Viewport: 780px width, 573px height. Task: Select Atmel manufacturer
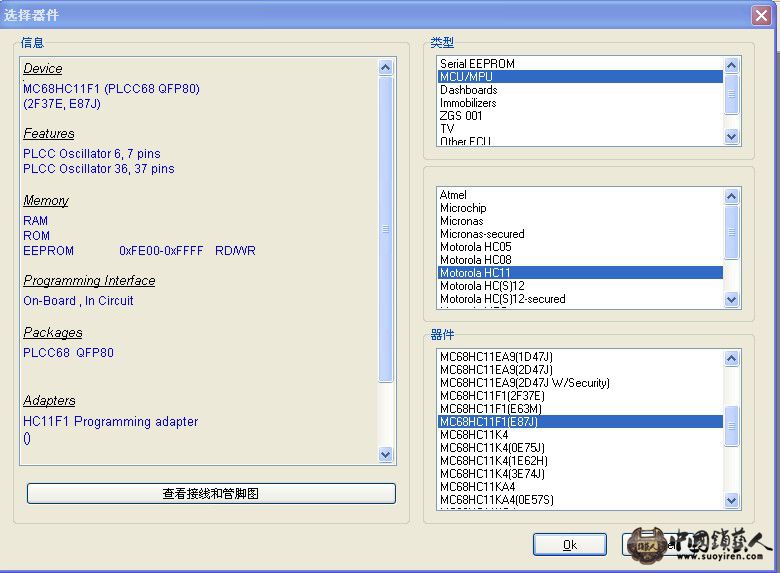coord(580,194)
